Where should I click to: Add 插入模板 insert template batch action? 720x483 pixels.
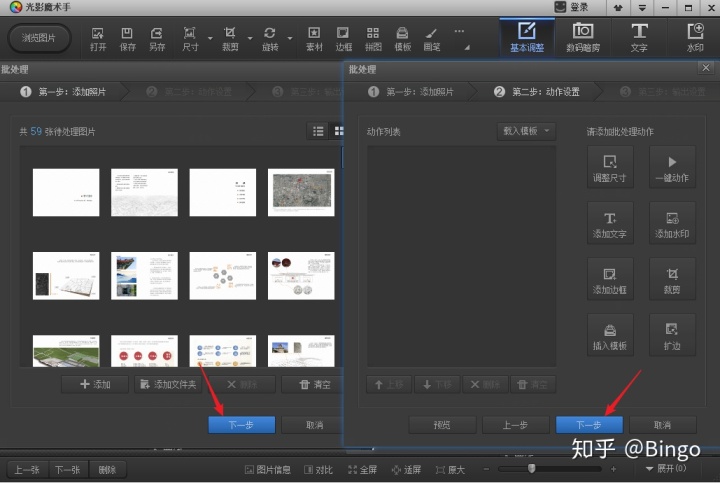(x=610, y=336)
